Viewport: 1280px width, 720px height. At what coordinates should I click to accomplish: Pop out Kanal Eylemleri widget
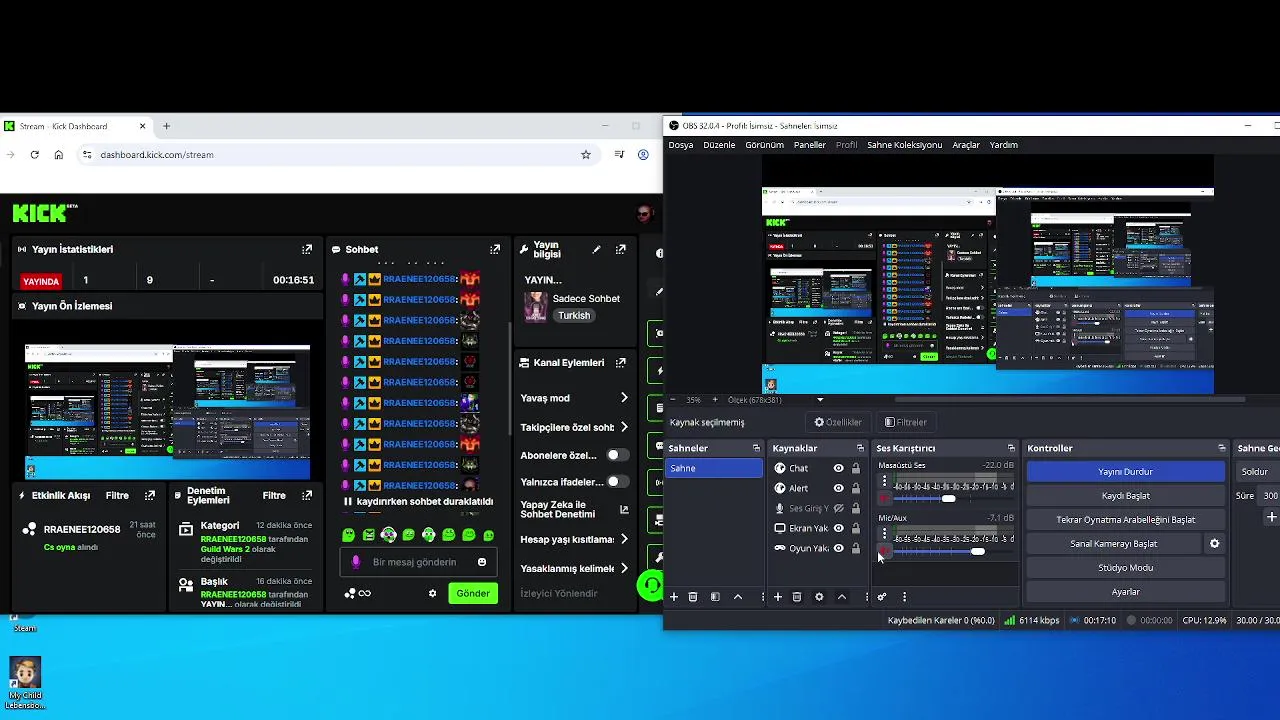(621, 363)
